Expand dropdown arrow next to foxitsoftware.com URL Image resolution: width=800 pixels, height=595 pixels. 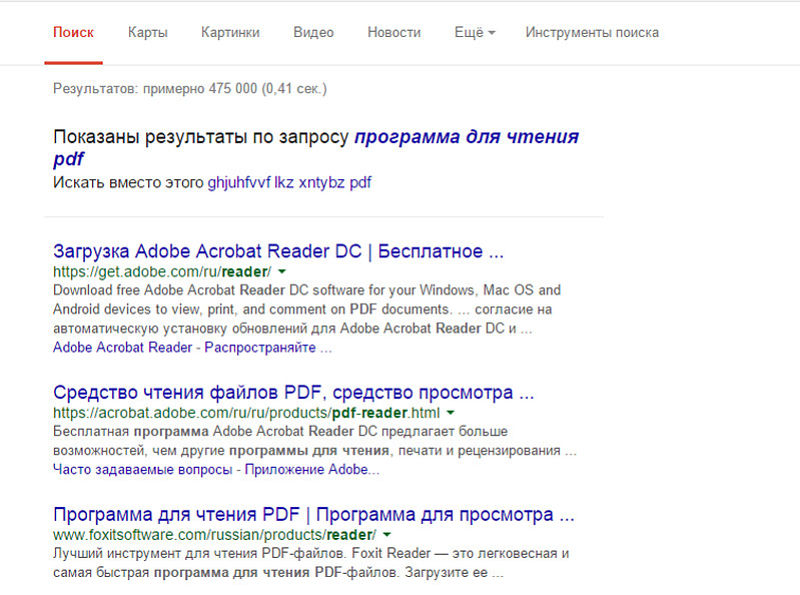[x=387, y=535]
